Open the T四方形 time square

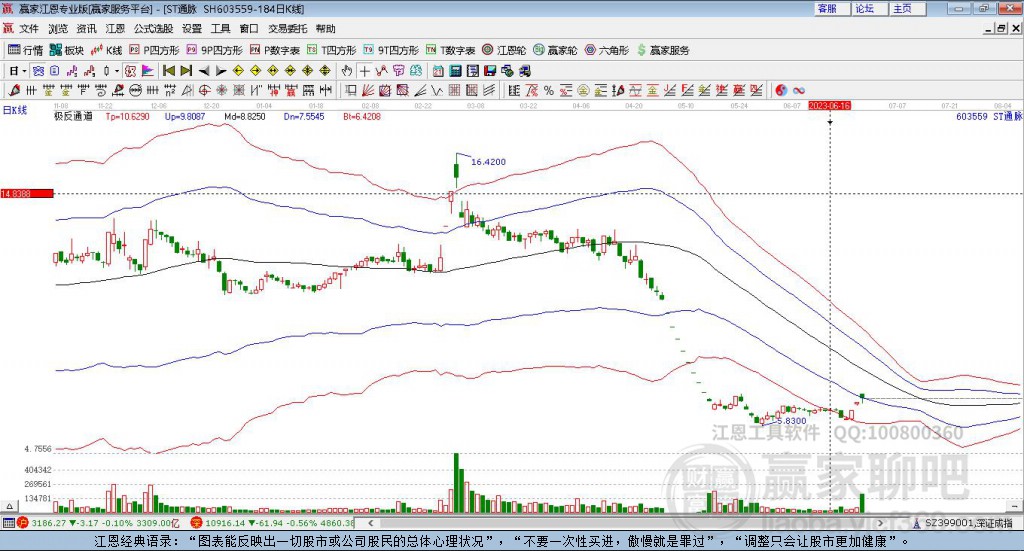point(331,50)
